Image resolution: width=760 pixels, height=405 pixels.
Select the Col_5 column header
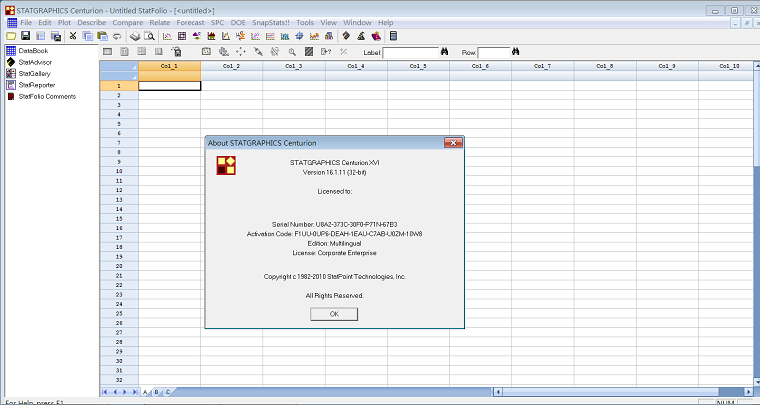(418, 66)
